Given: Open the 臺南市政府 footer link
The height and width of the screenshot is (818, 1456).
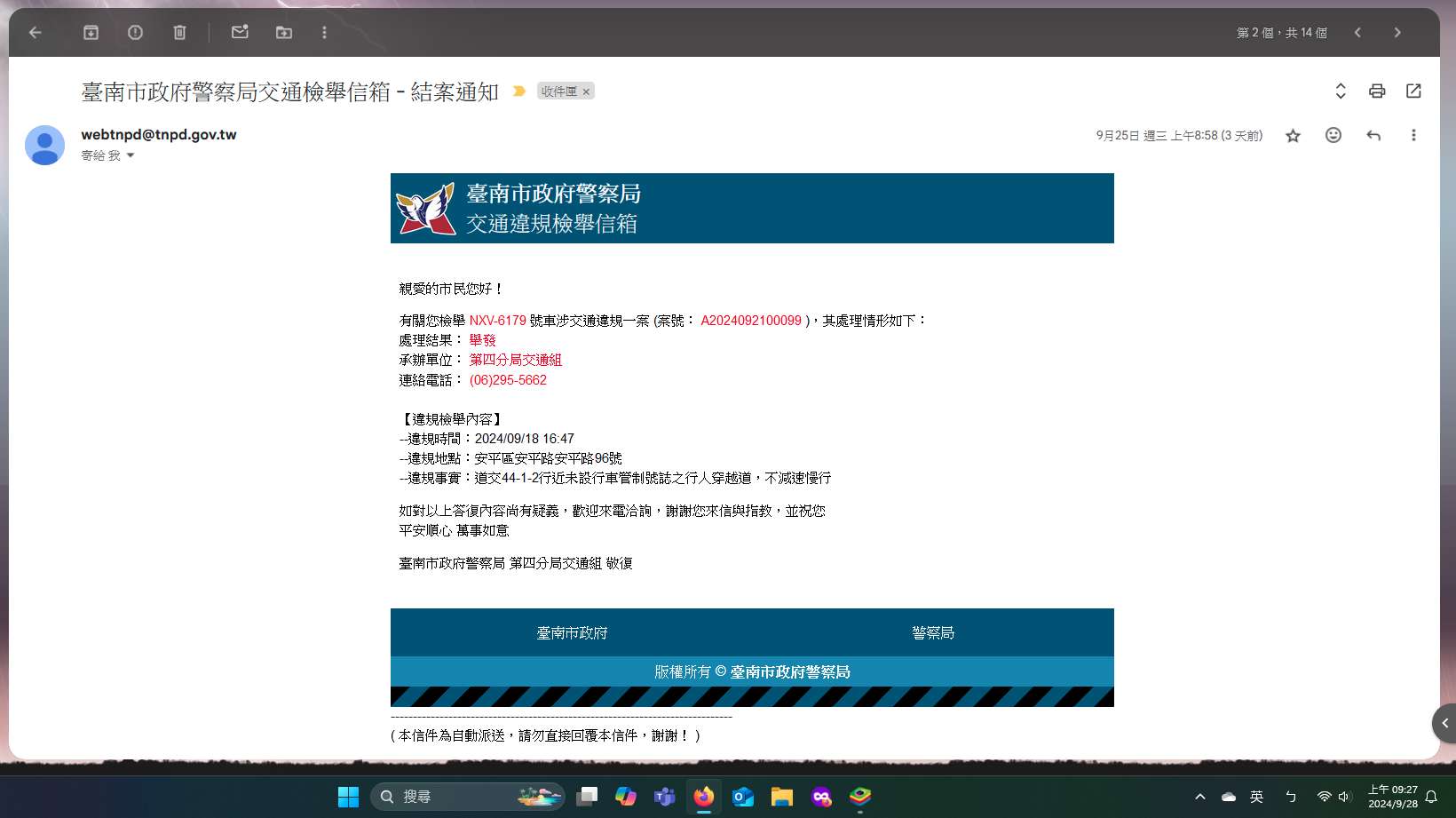Looking at the screenshot, I should 572,633.
